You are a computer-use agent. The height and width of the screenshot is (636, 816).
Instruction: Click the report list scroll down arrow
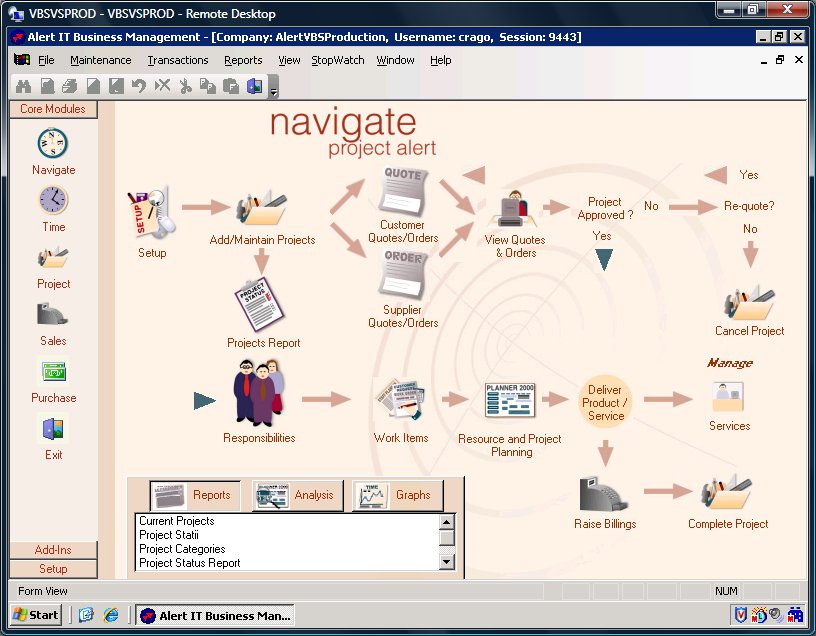[447, 562]
